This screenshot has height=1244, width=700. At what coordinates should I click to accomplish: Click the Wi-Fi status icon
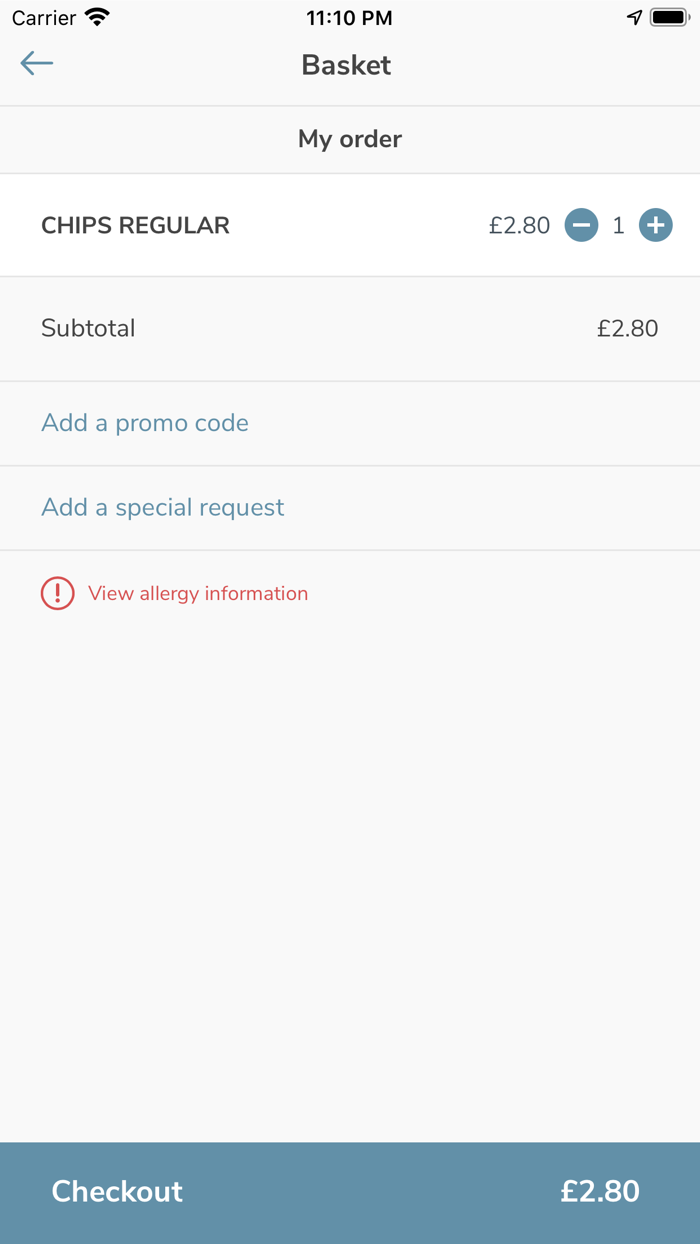coord(97,17)
